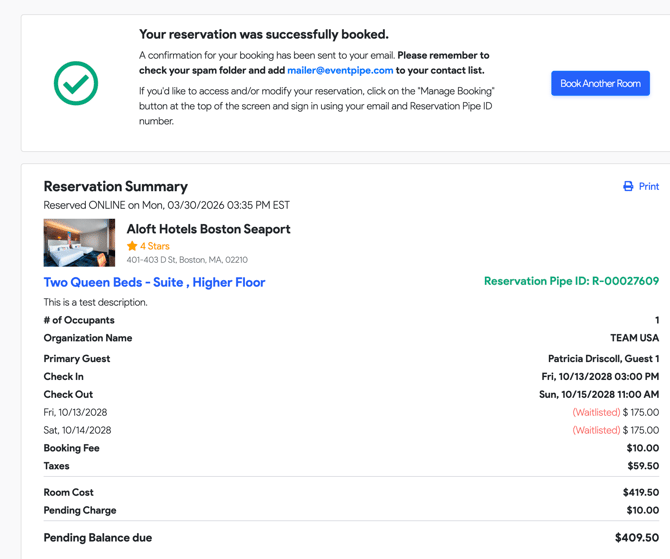Click the 4 Stars rating text
This screenshot has width=670, height=559.
(155, 246)
